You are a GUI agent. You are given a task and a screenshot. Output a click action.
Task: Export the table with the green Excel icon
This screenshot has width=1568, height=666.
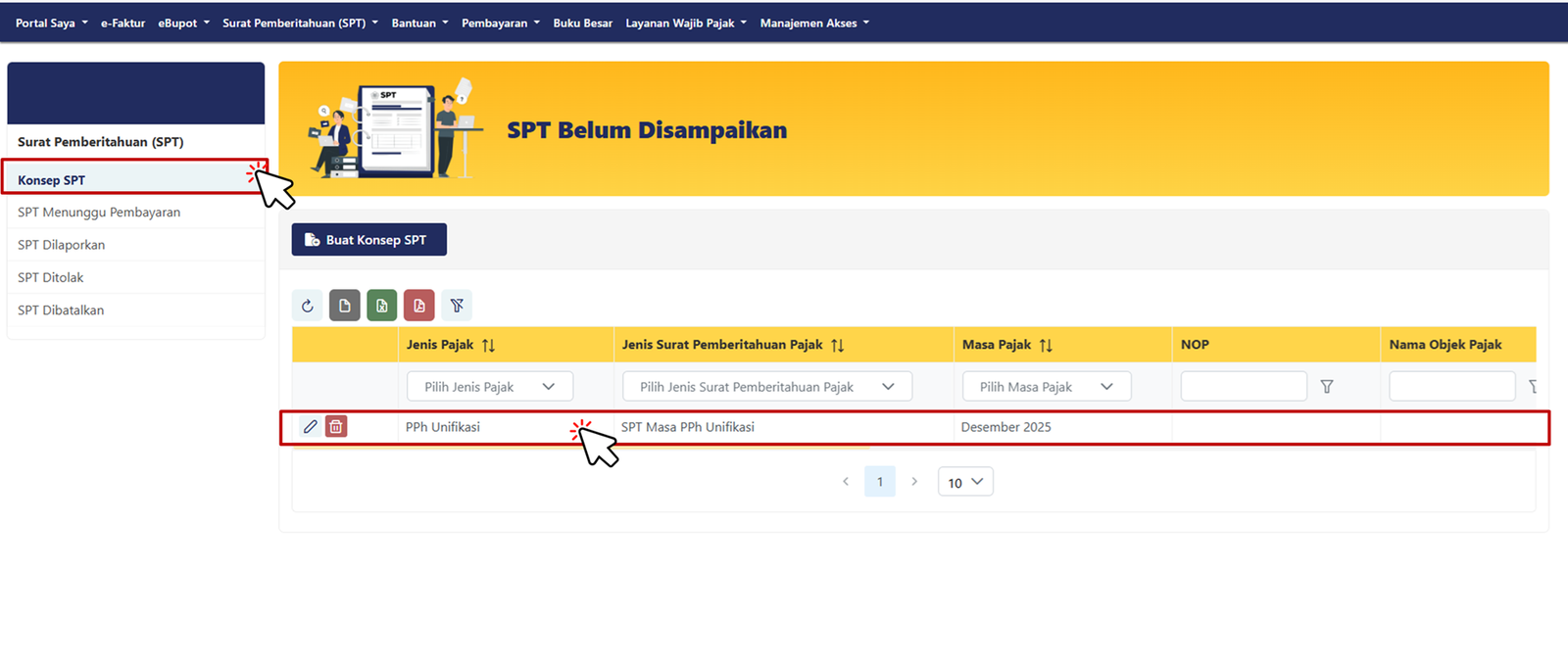[382, 306]
